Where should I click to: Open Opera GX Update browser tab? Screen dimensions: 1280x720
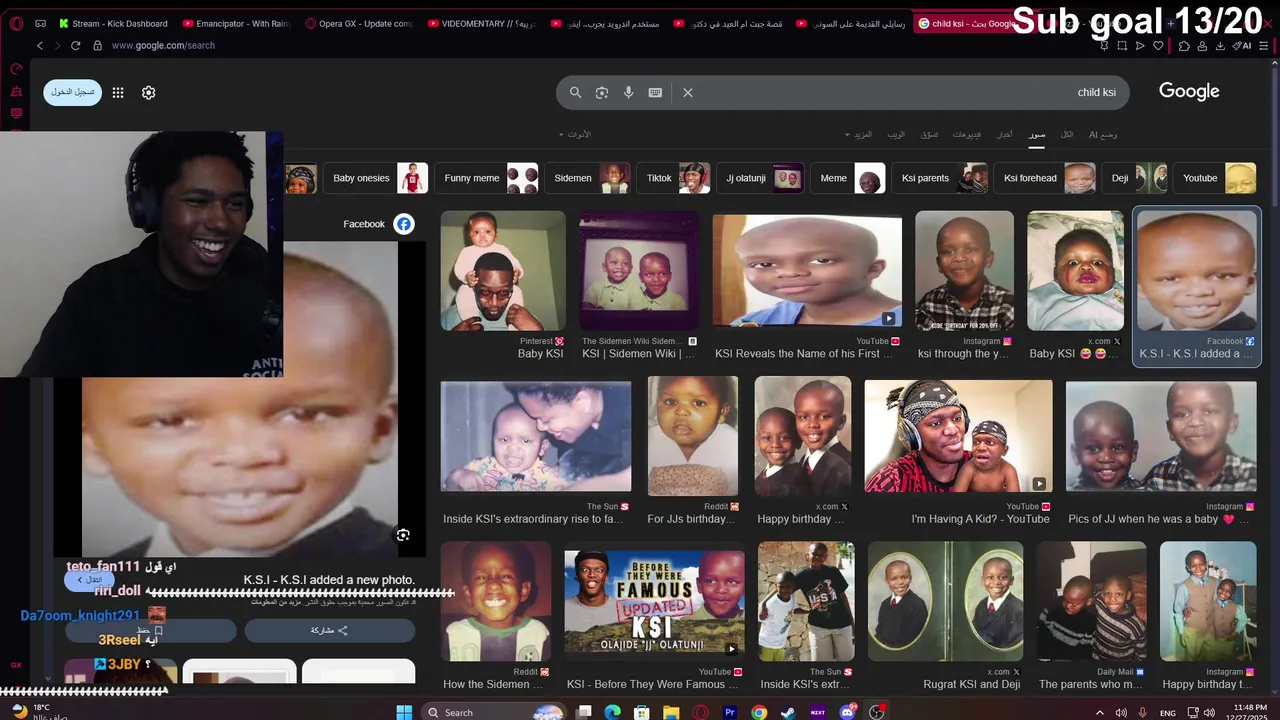359,24
